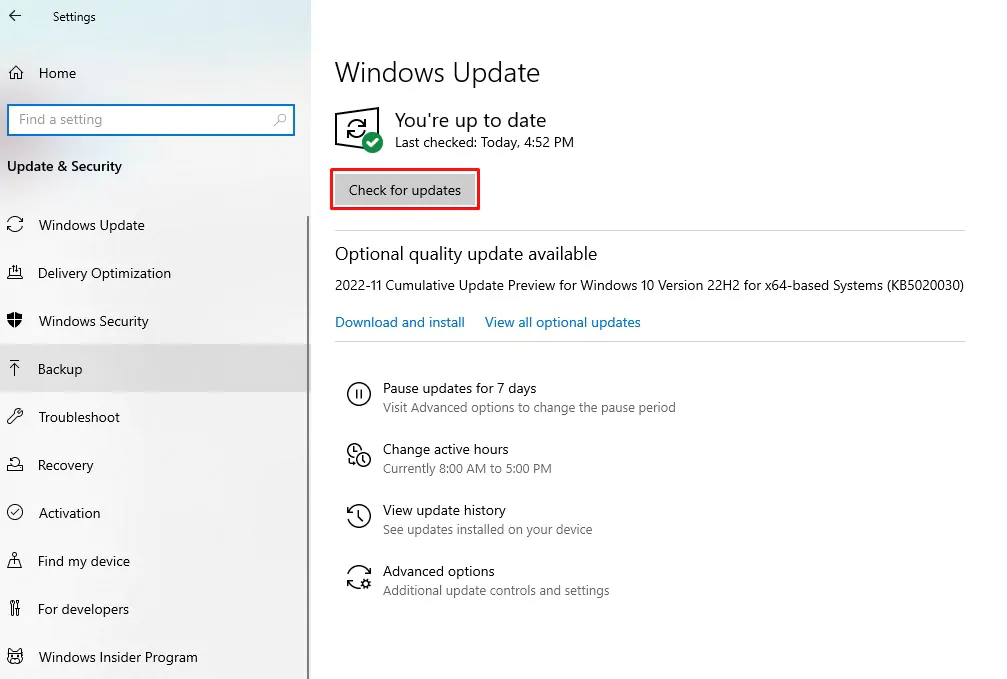Open the Recovery settings page
Viewport: 1007px width, 679px height.
pos(155,464)
